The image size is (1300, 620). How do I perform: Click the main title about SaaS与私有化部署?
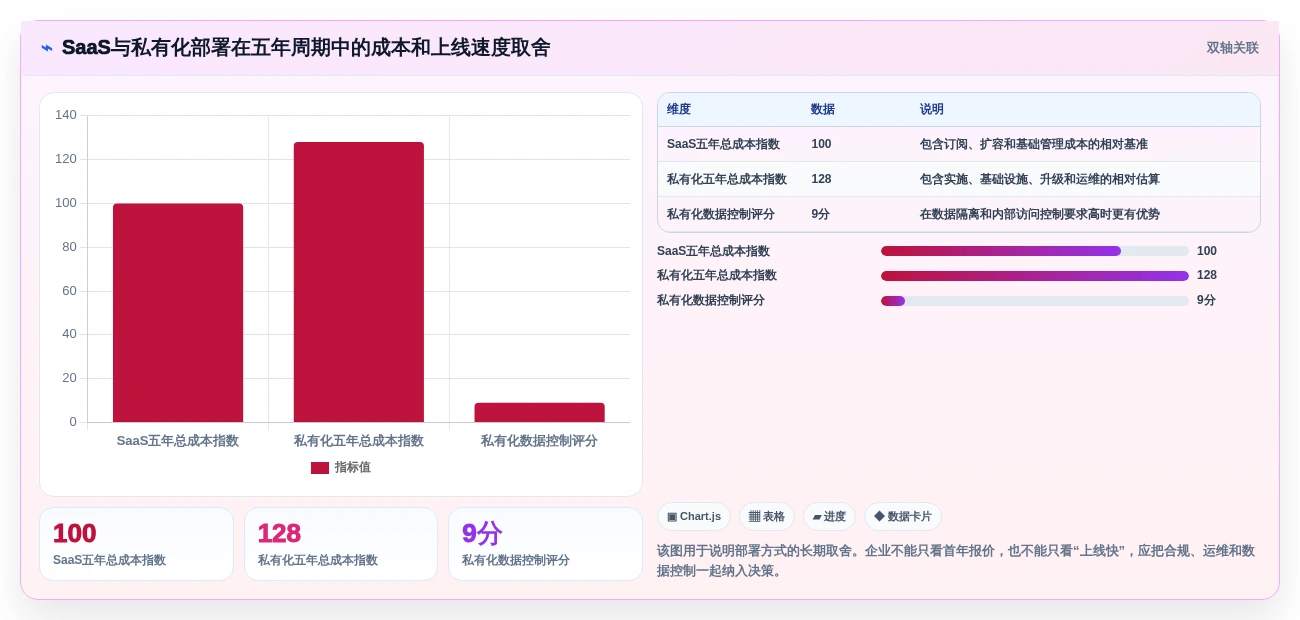coord(306,48)
